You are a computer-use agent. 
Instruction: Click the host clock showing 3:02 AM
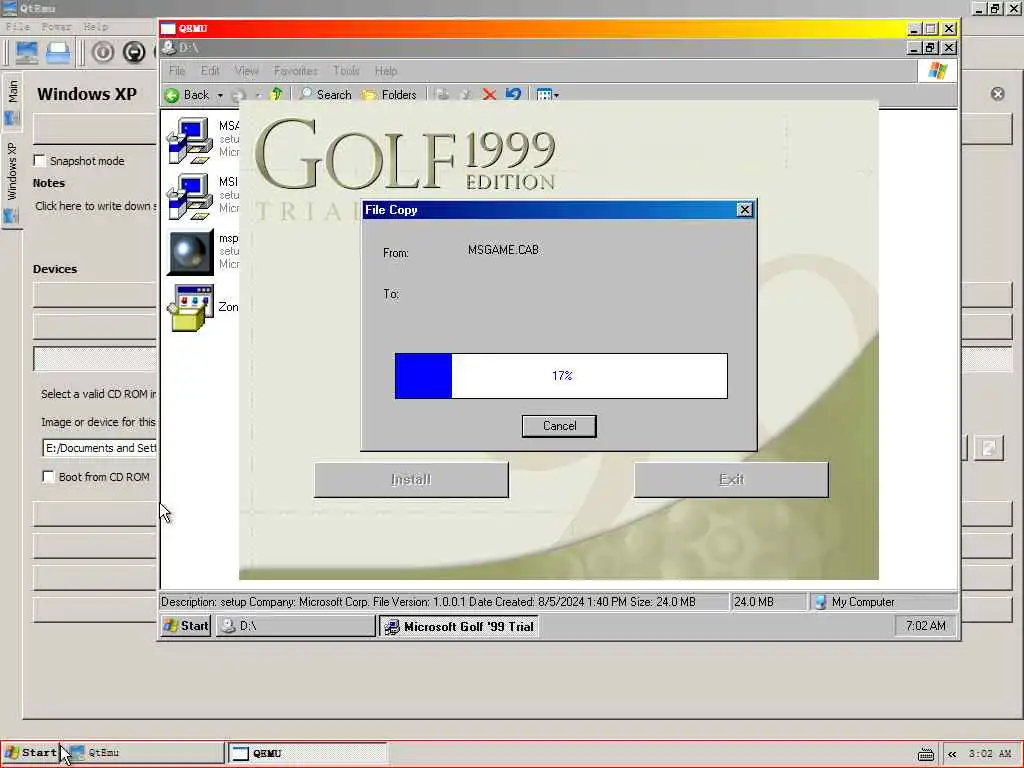click(x=989, y=754)
